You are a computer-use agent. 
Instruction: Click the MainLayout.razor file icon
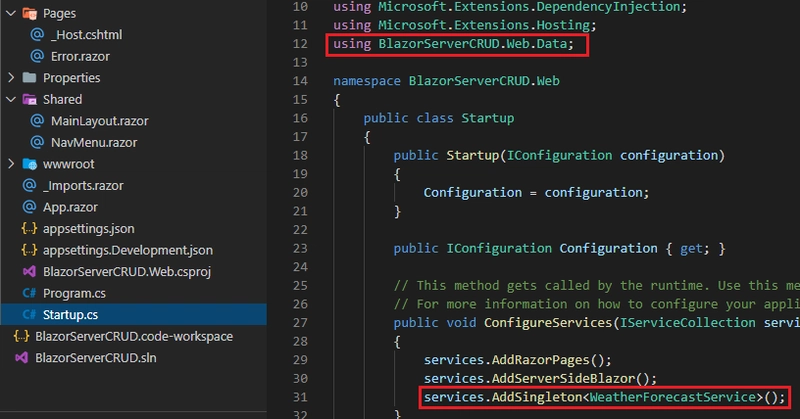pyautogui.click(x=37, y=121)
